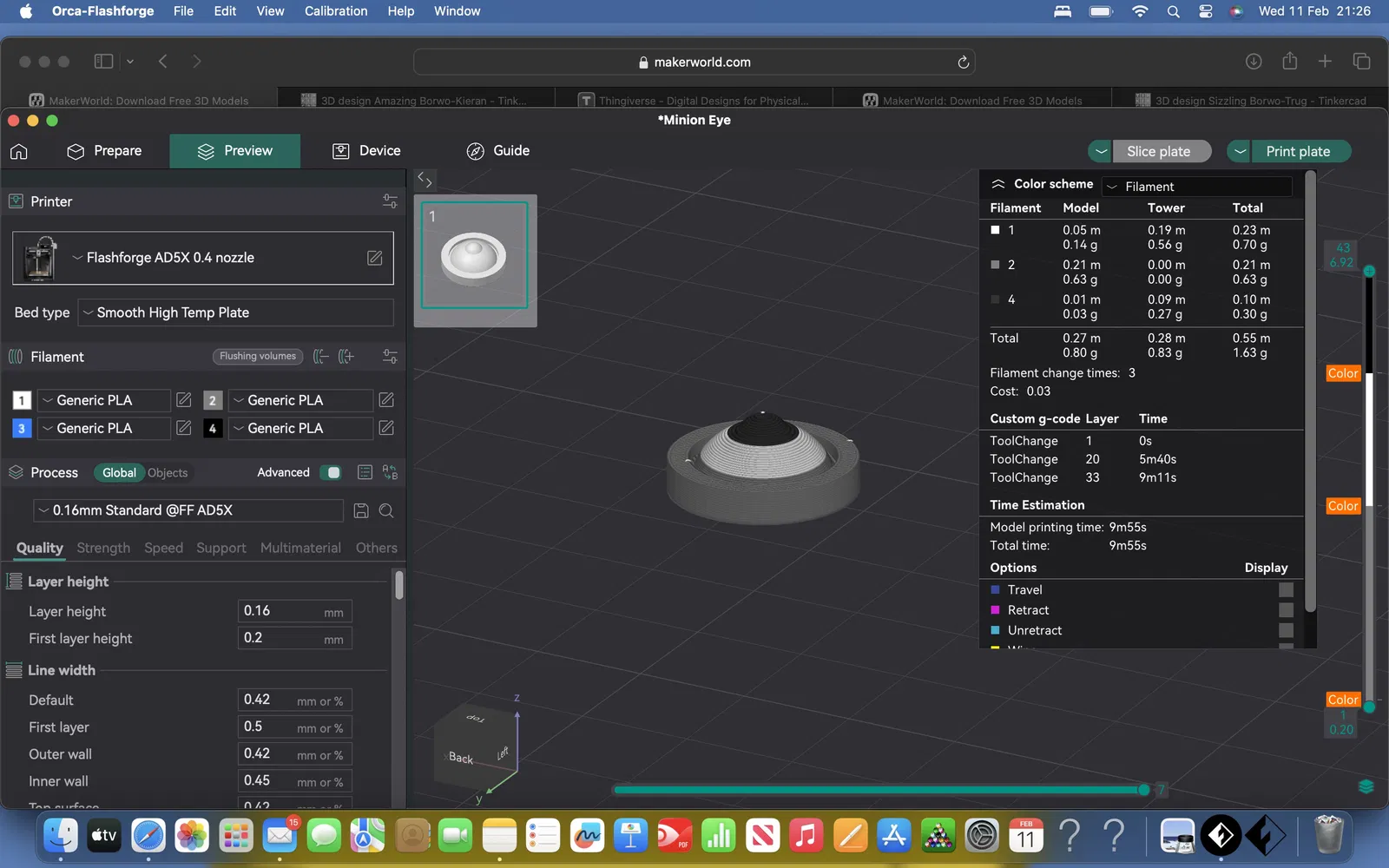Image resolution: width=1389 pixels, height=868 pixels.
Task: Open the Bed type dropdown
Action: [235, 312]
